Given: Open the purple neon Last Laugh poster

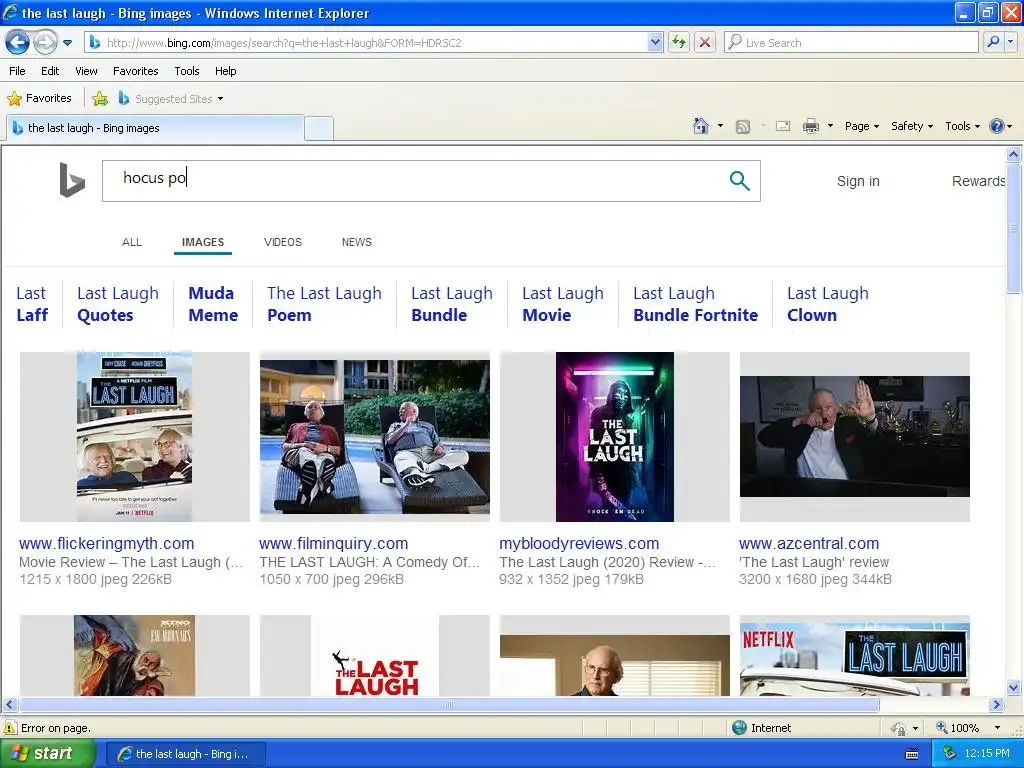Looking at the screenshot, I should (x=615, y=437).
